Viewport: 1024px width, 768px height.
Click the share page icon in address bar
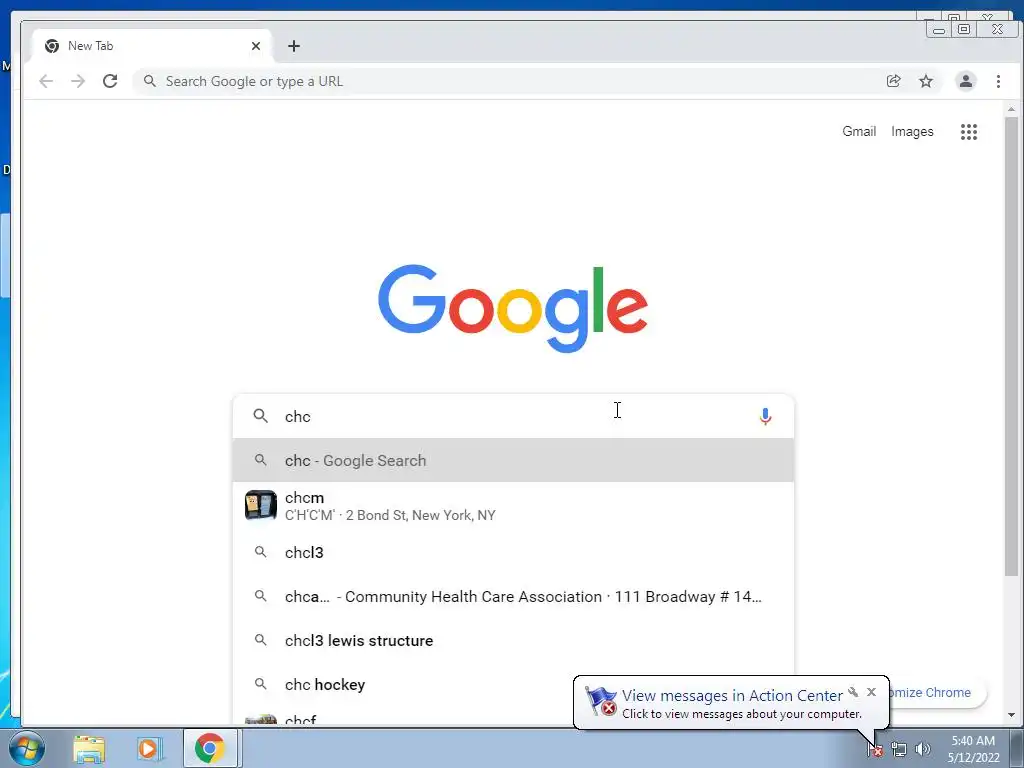(893, 81)
